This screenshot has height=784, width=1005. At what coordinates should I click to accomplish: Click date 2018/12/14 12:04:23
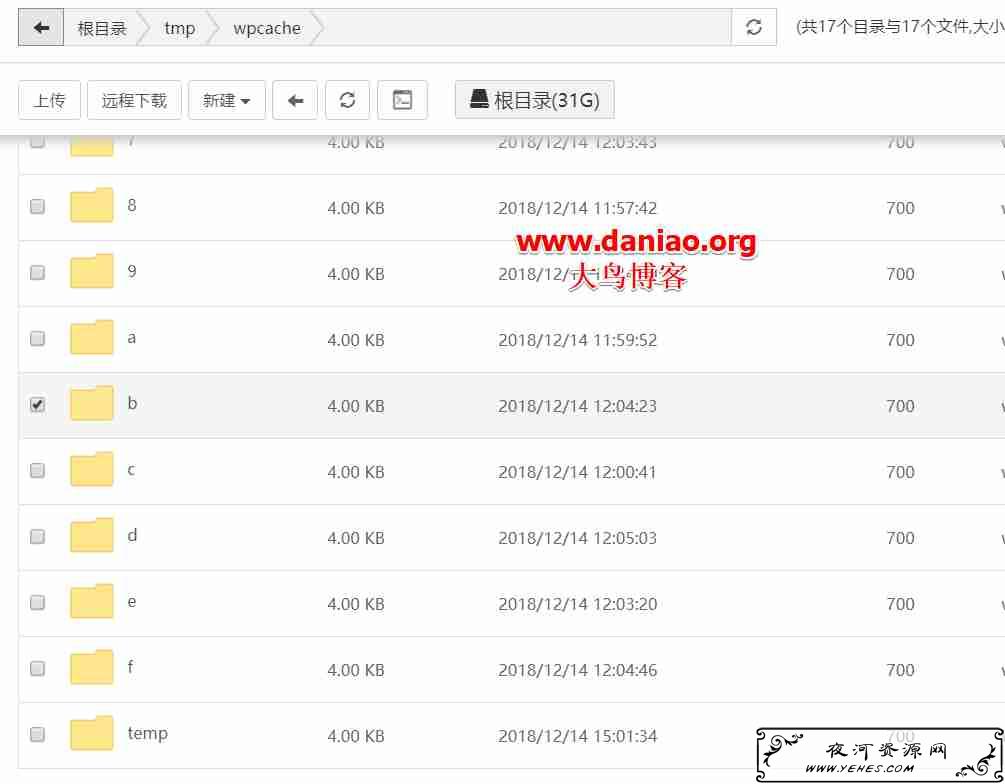pyautogui.click(x=577, y=406)
